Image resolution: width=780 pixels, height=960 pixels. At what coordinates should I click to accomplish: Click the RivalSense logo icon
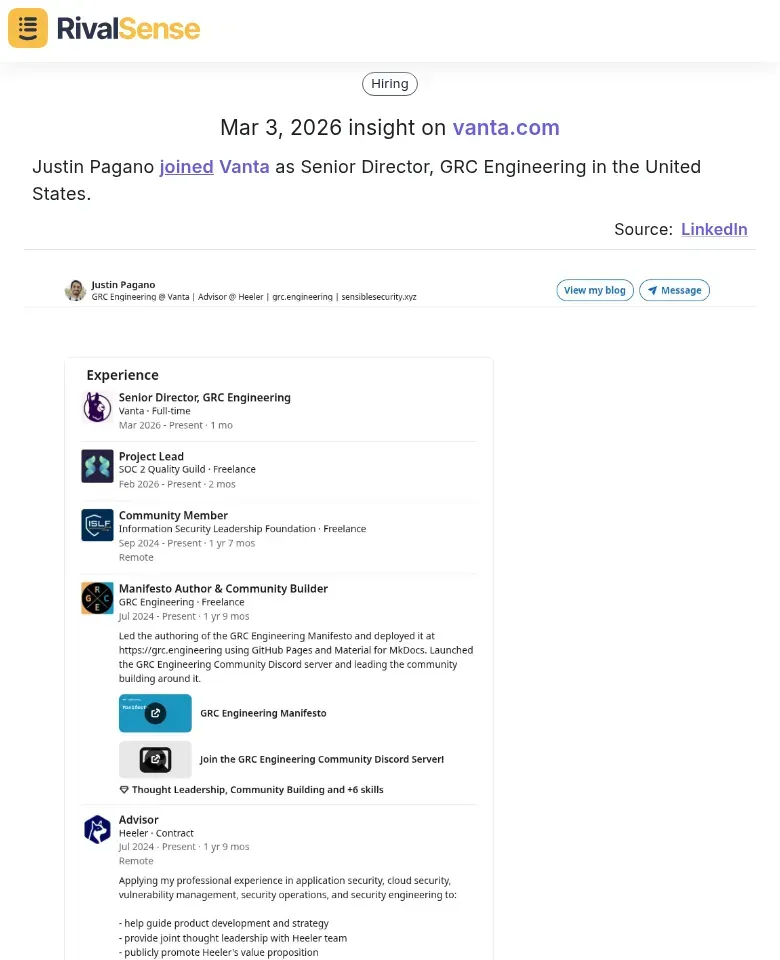[x=27, y=28]
